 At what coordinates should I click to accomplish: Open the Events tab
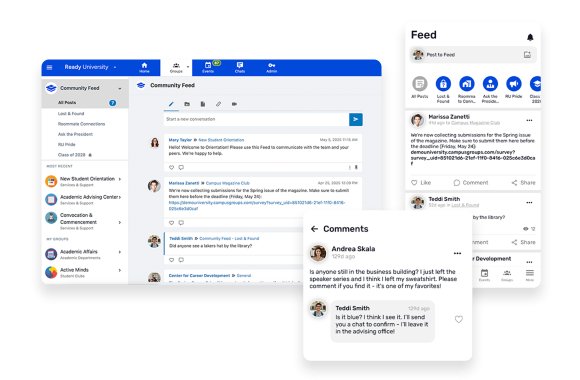click(208, 67)
